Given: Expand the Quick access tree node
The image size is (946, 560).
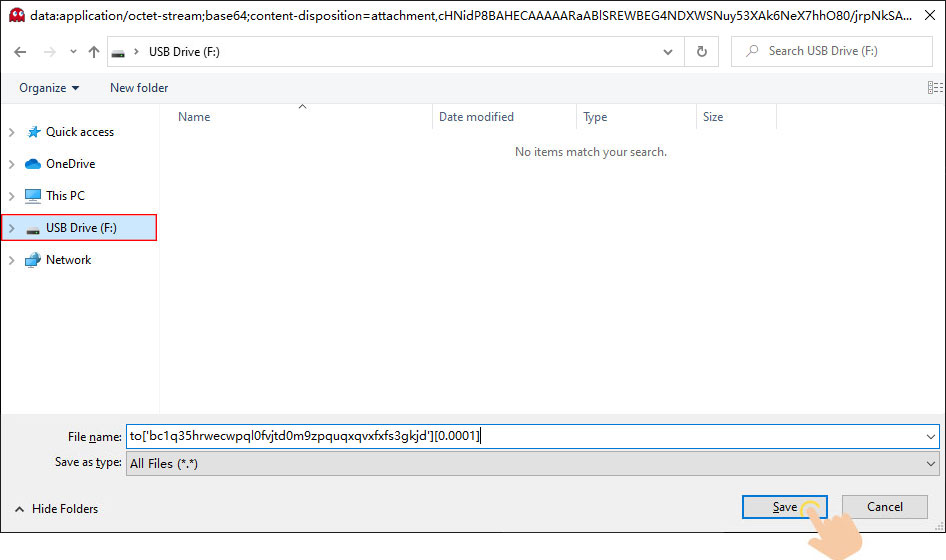Looking at the screenshot, I should (12, 132).
